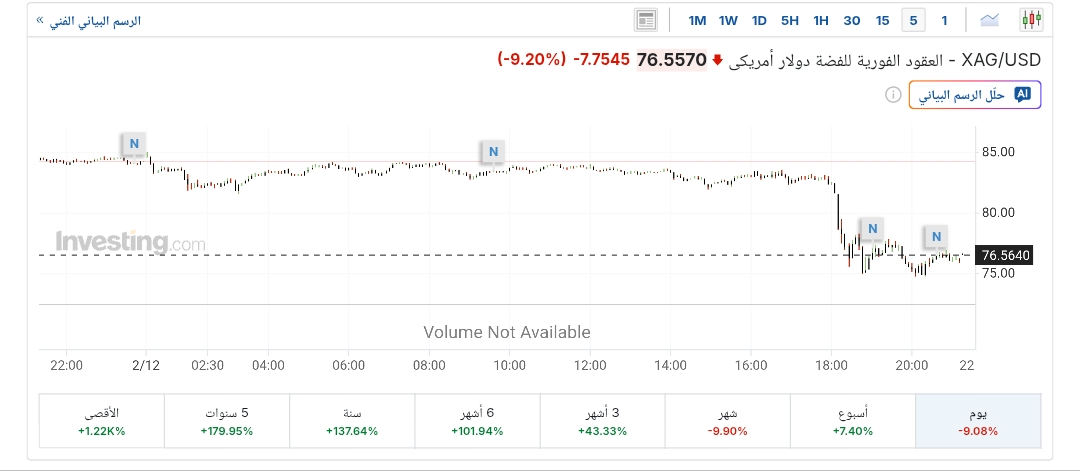Select the 5 سنوات performance tab
Image resolution: width=1080 pixels, height=471 pixels.
pyautogui.click(x=227, y=421)
